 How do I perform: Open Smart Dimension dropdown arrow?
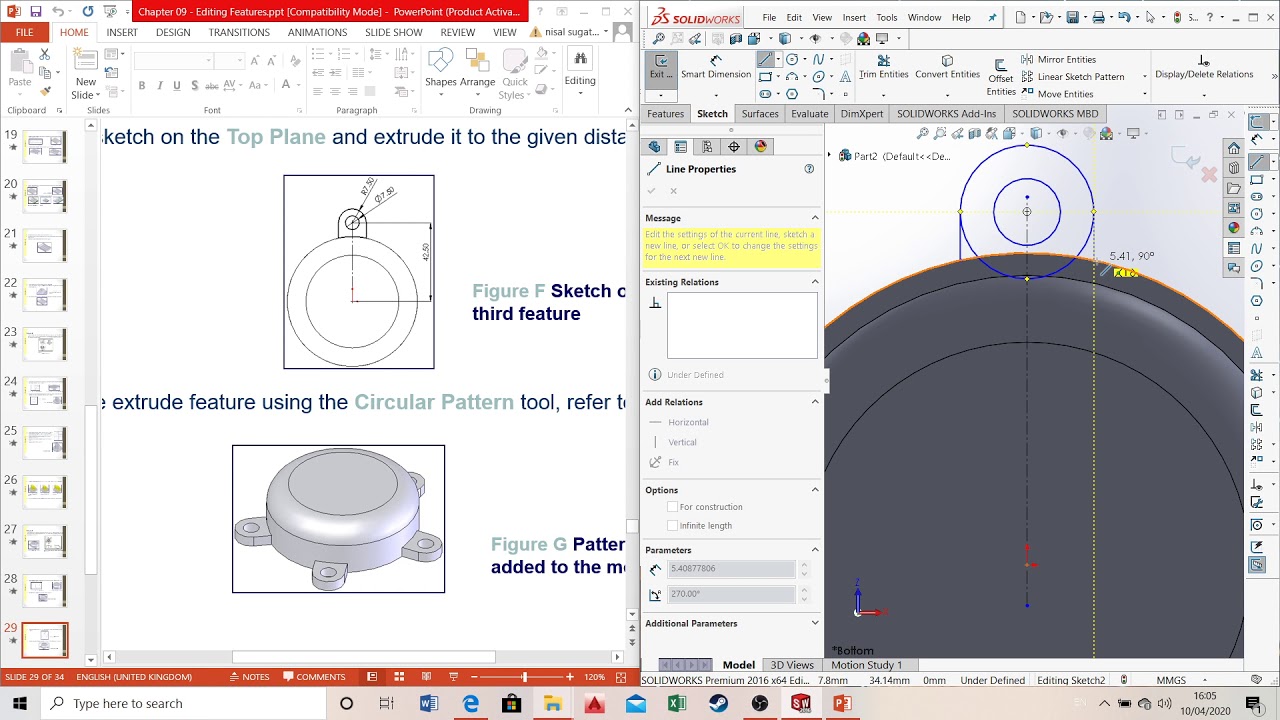pyautogui.click(x=716, y=95)
